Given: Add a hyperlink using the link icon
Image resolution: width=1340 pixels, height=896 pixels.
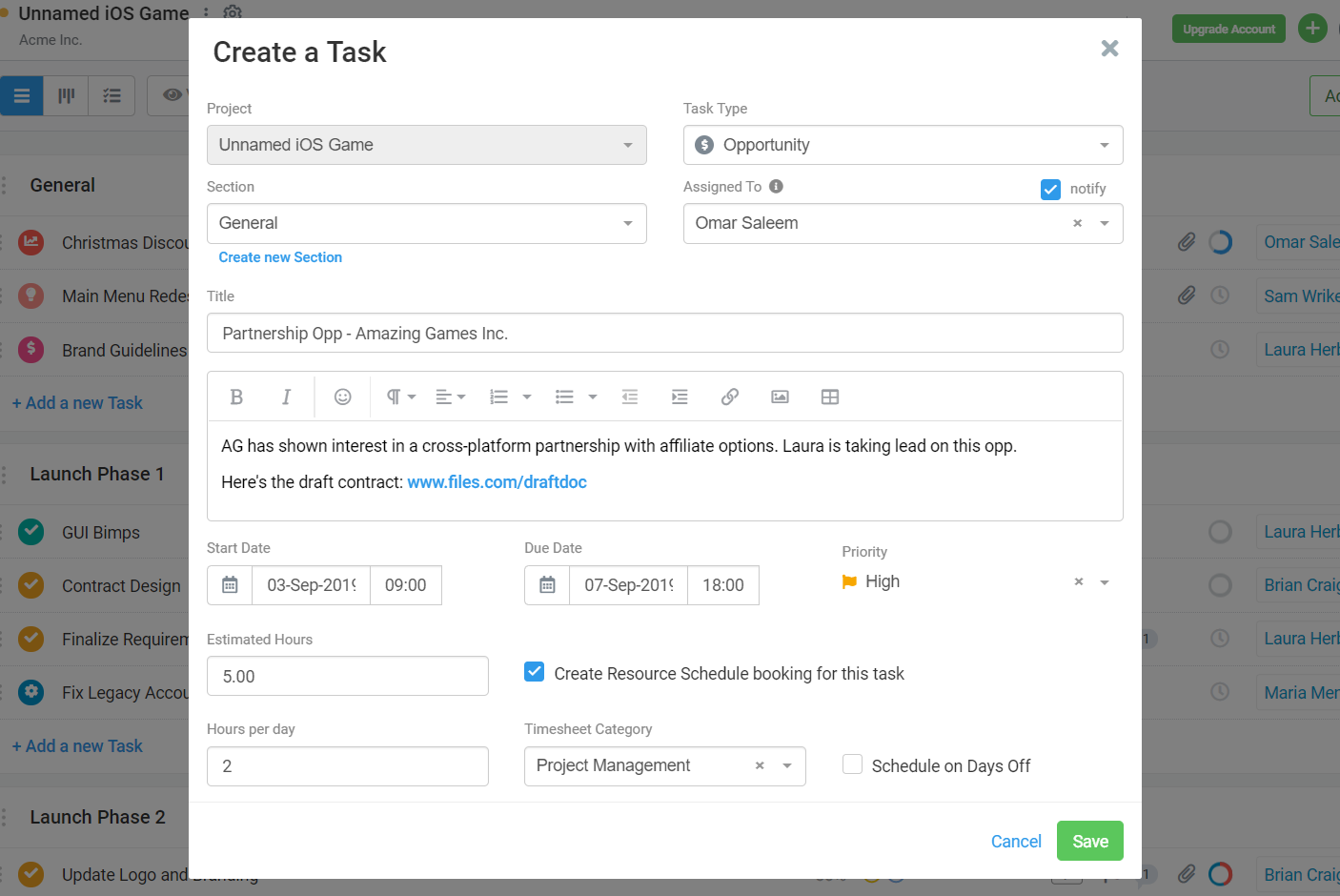Looking at the screenshot, I should tap(730, 397).
